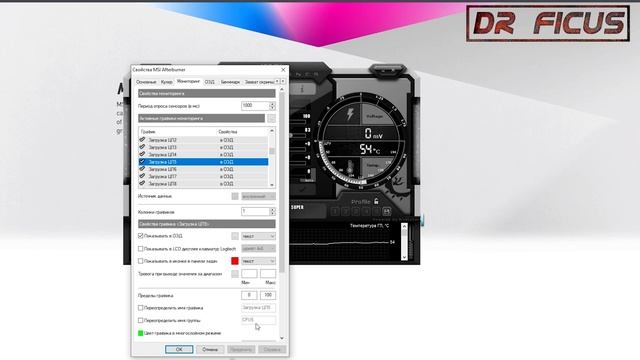Image resolution: width=640 pixels, height=360 pixels.
Task: Select the Загрузка ЦП7 graph row
Action: [203, 176]
